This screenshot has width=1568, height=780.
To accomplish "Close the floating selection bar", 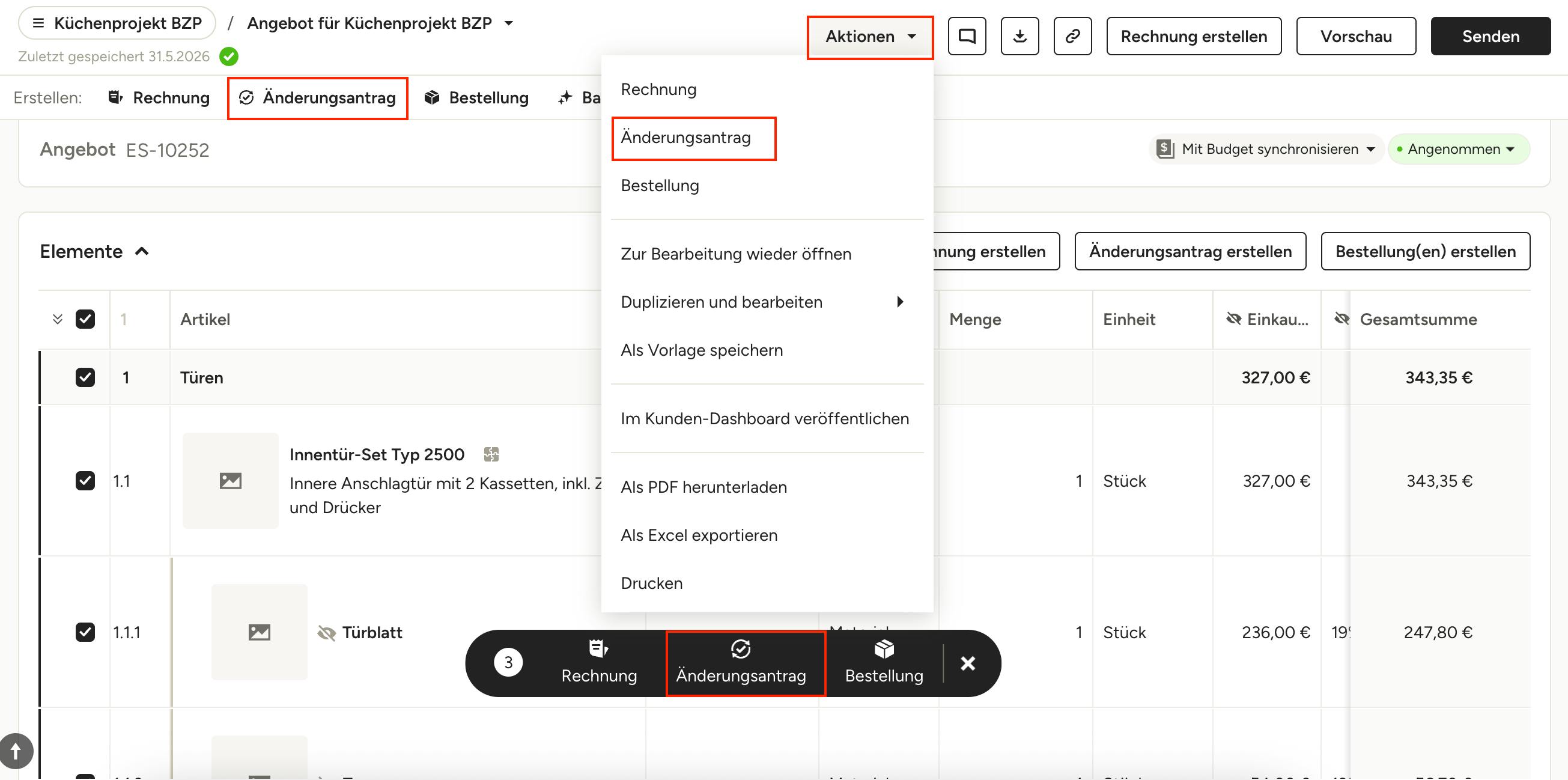I will point(968,663).
